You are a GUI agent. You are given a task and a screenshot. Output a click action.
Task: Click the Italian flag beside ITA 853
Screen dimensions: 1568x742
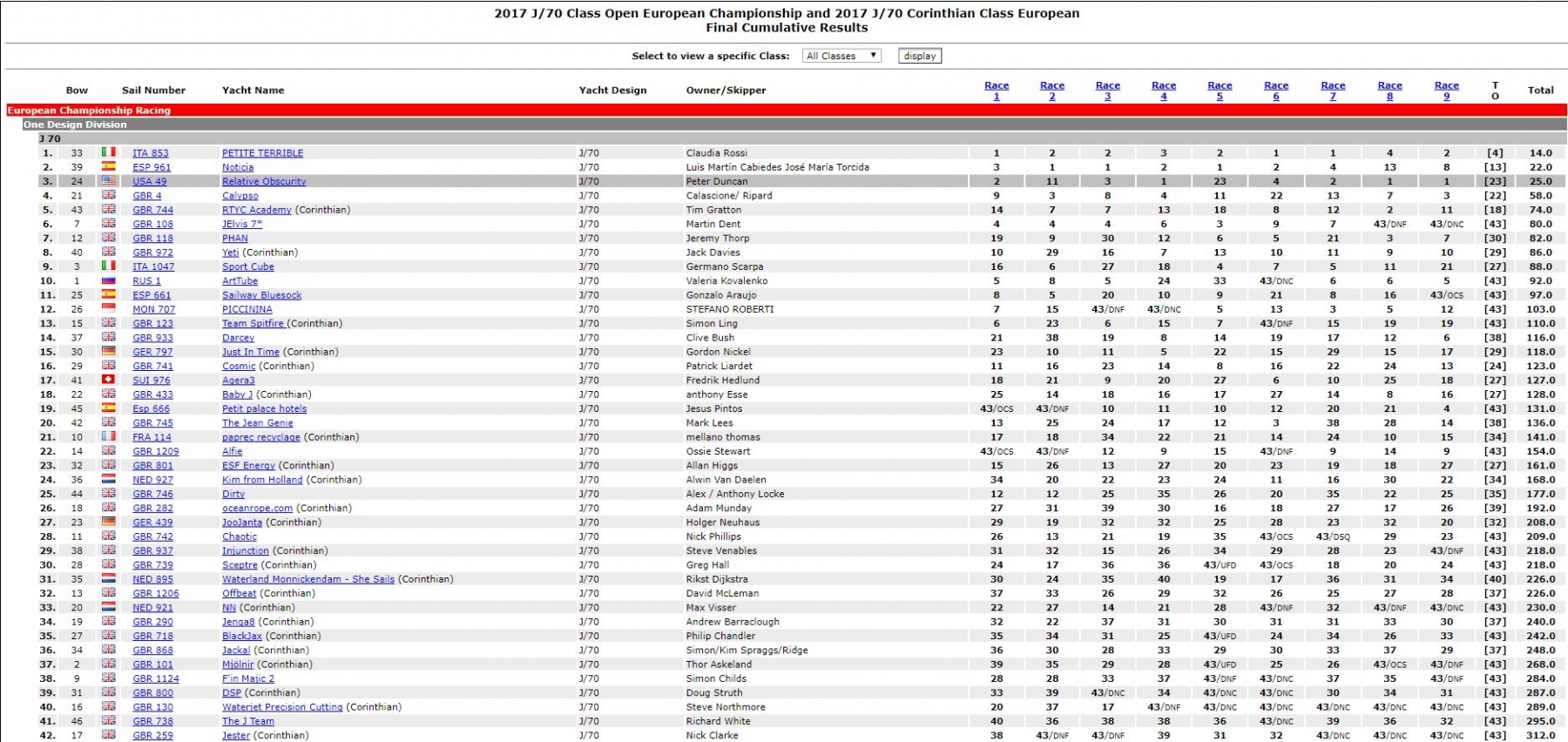pyautogui.click(x=108, y=152)
